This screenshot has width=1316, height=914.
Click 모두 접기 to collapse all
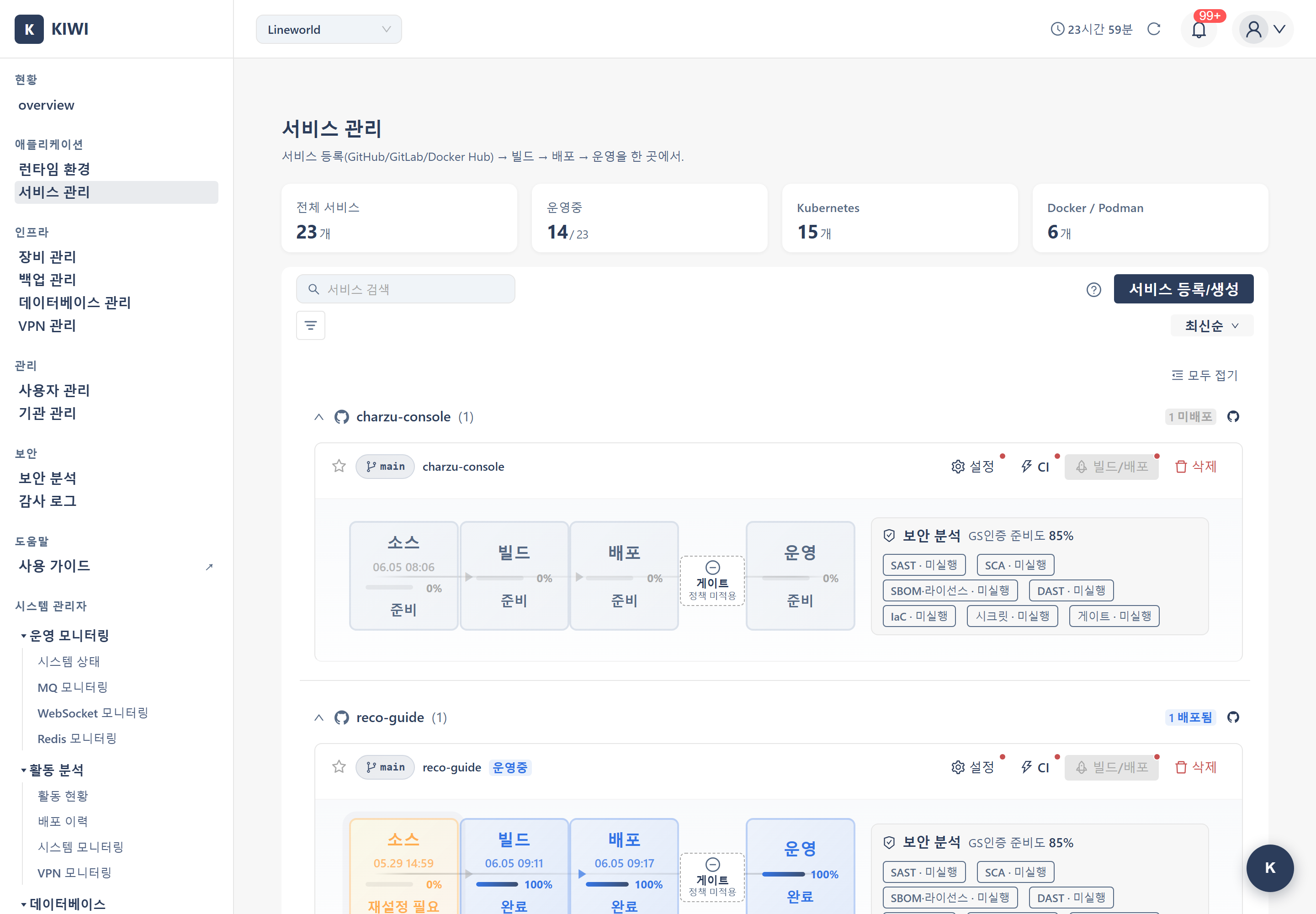[1205, 375]
